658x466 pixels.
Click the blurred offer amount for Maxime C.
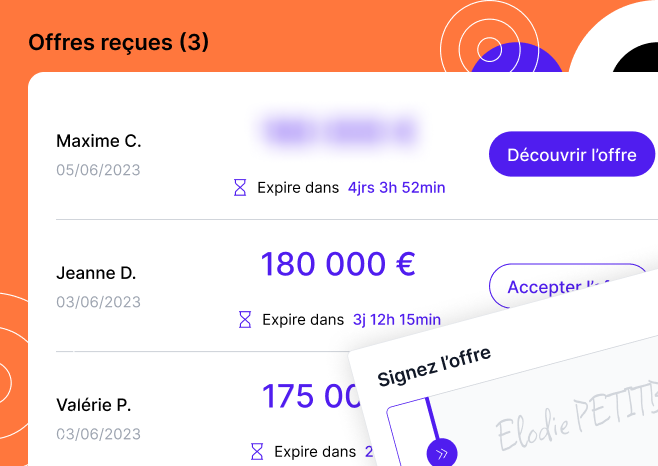click(x=339, y=131)
